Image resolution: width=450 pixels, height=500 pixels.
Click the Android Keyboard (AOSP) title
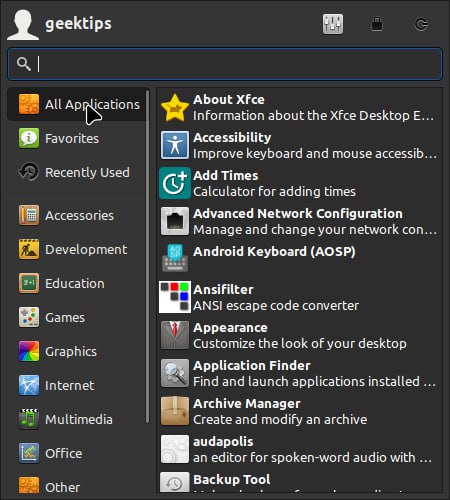[x=274, y=252]
